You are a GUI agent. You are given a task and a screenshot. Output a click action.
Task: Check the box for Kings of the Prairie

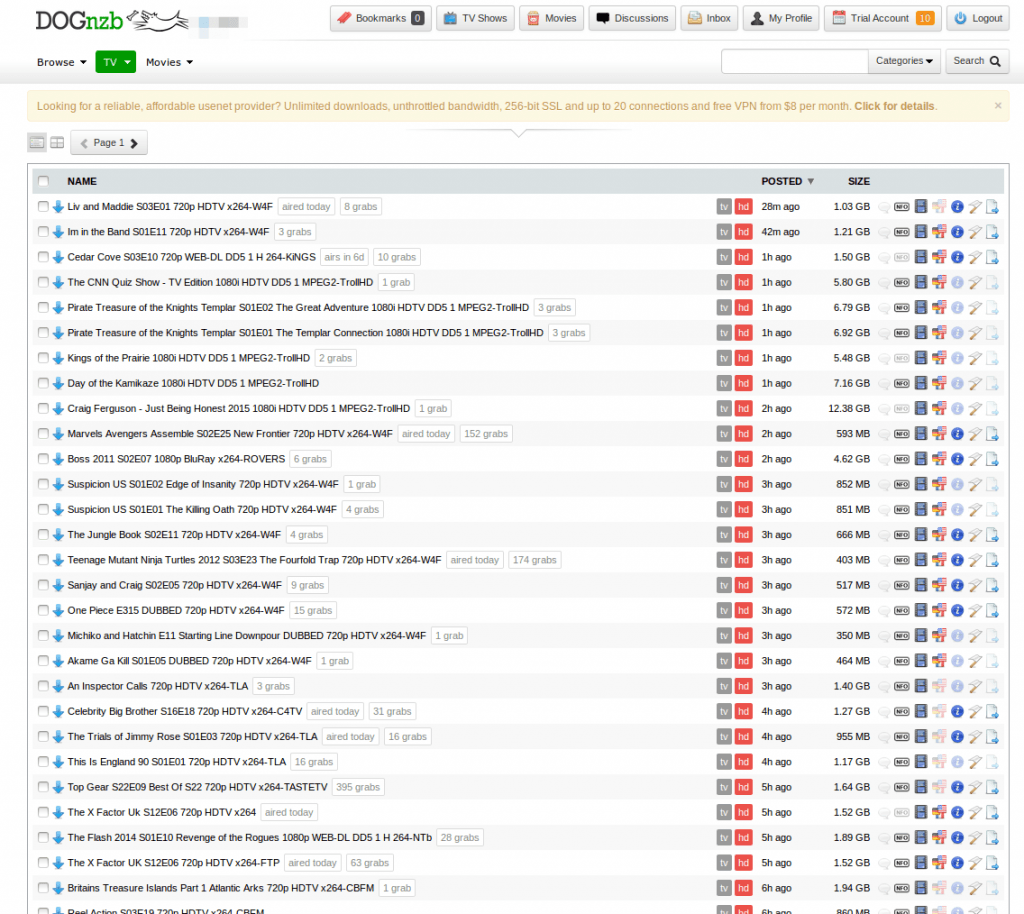click(x=43, y=358)
